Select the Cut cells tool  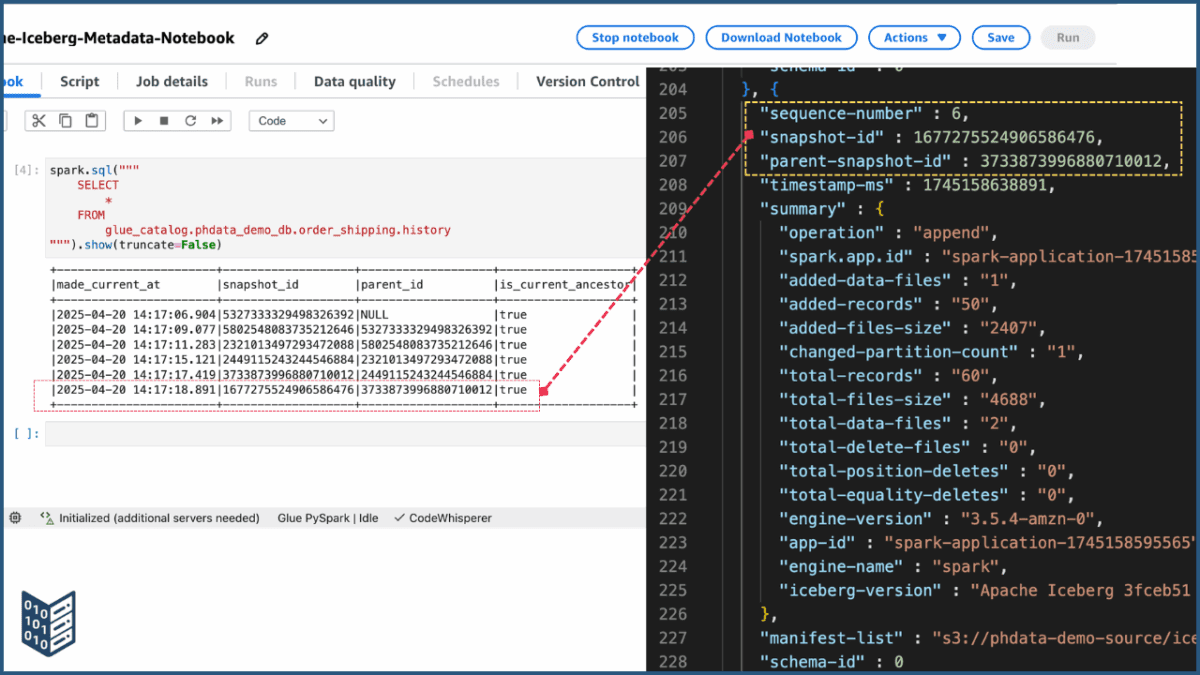coord(37,120)
